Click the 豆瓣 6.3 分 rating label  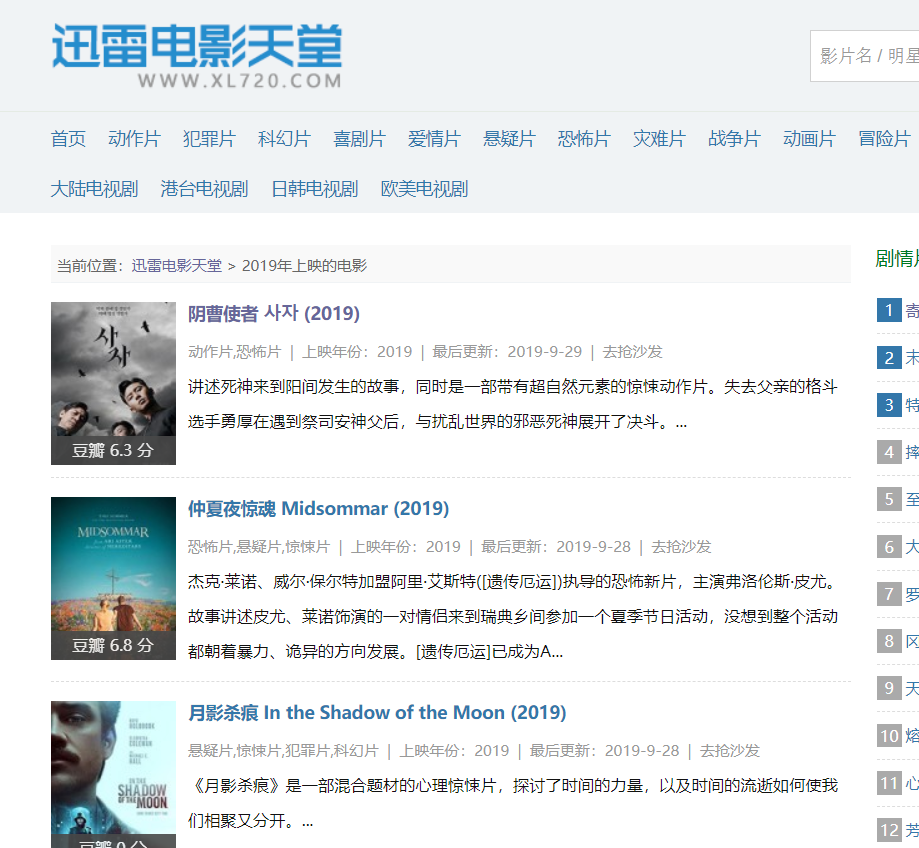113,450
